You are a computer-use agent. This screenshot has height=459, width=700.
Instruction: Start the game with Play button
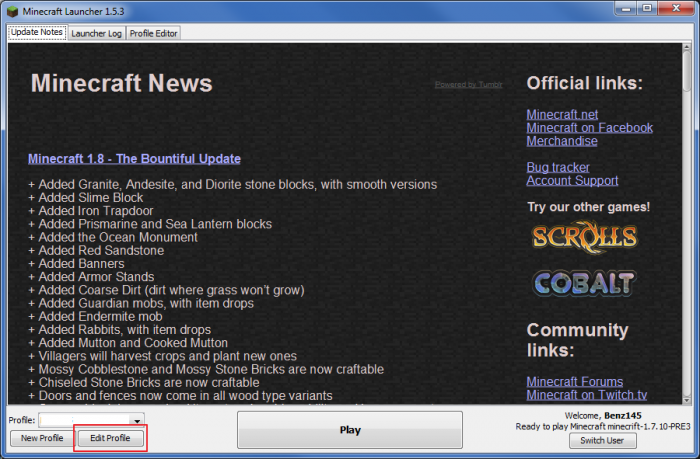tap(350, 430)
